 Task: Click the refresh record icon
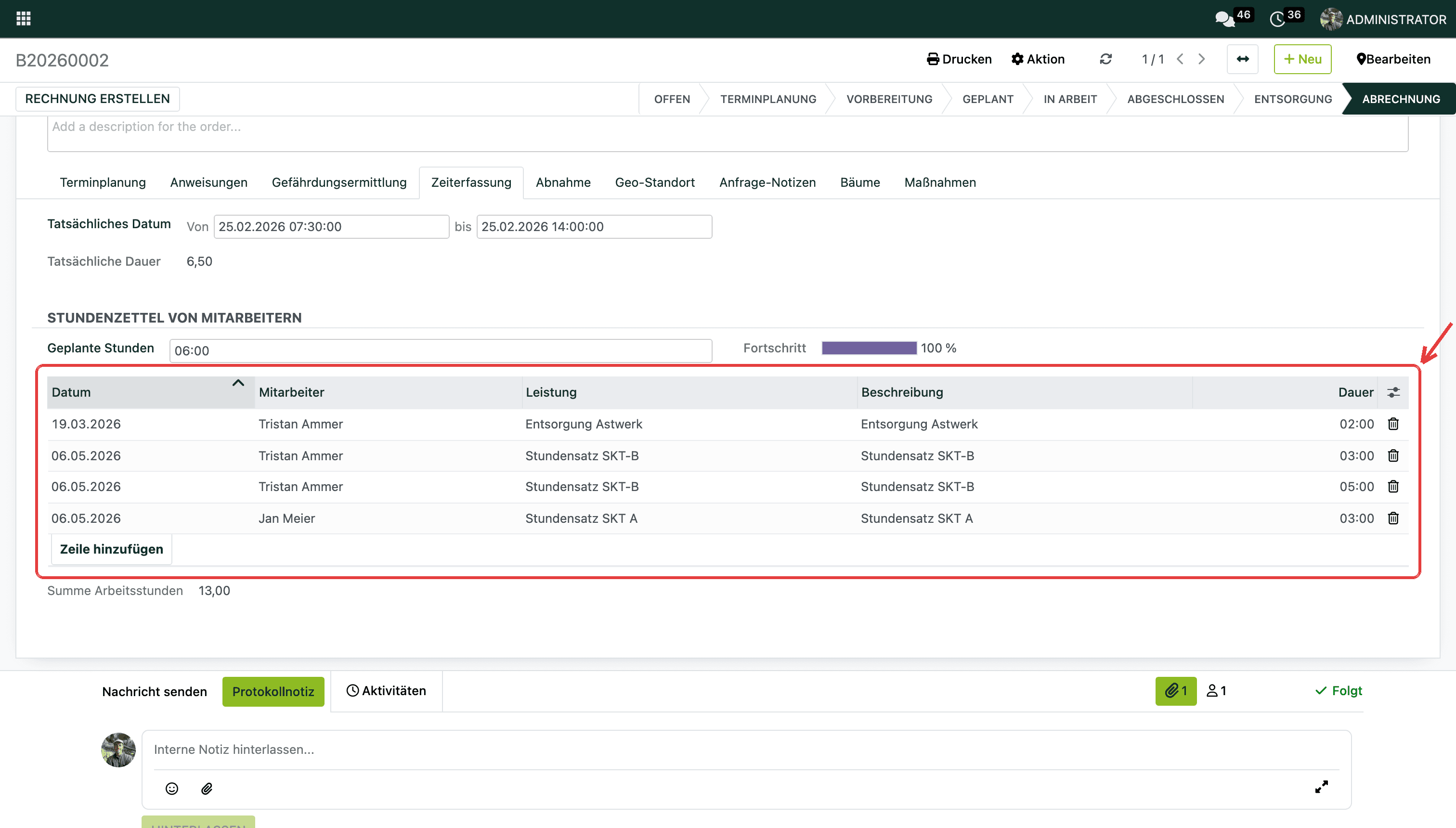1105,59
